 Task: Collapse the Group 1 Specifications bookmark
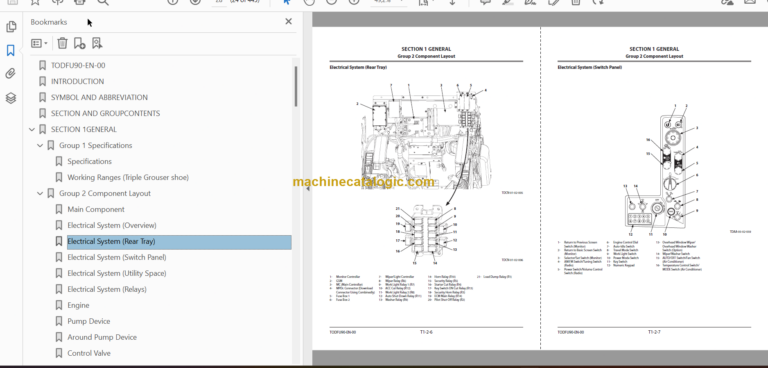pos(40,146)
